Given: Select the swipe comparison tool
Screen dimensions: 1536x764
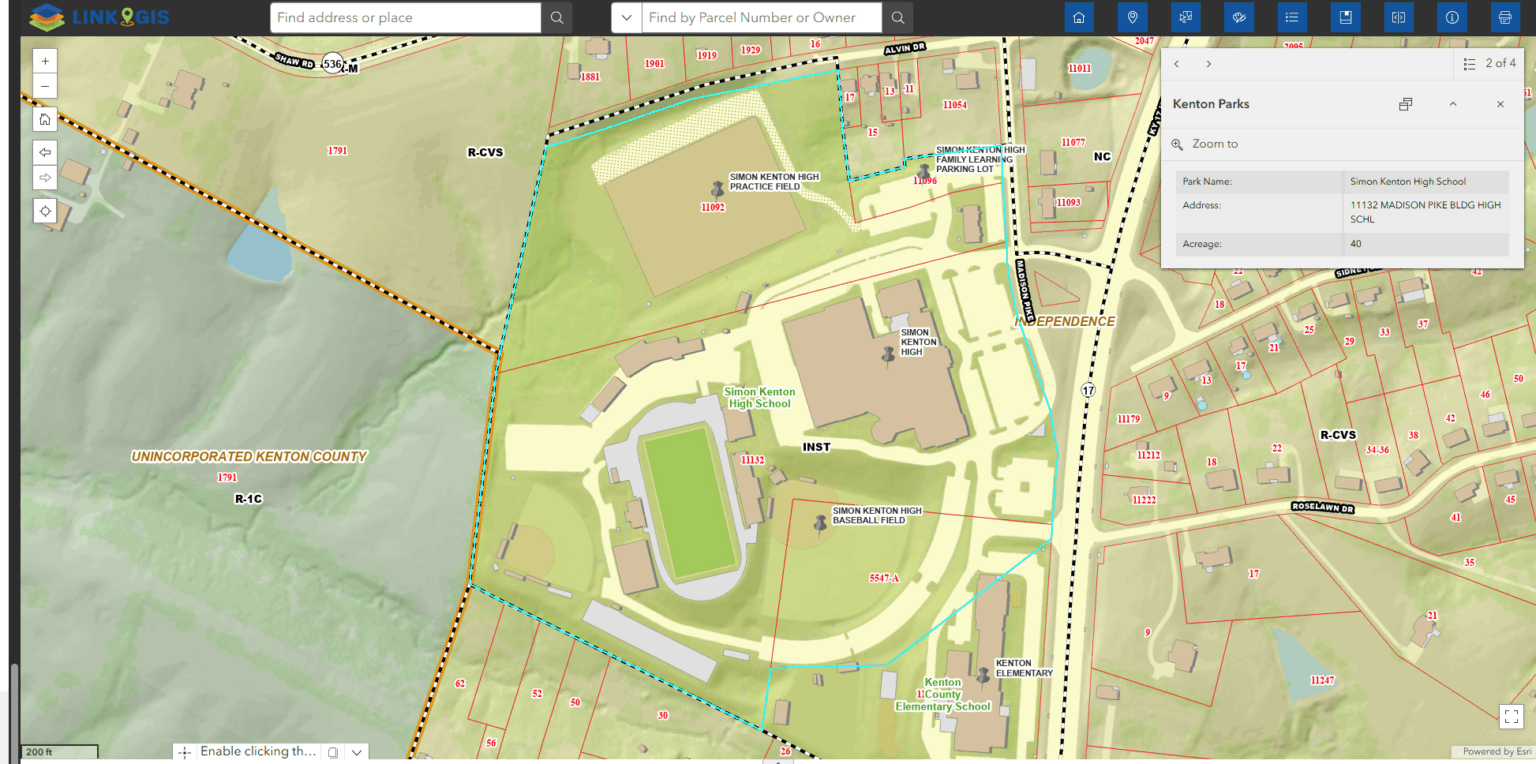Looking at the screenshot, I should (1398, 17).
